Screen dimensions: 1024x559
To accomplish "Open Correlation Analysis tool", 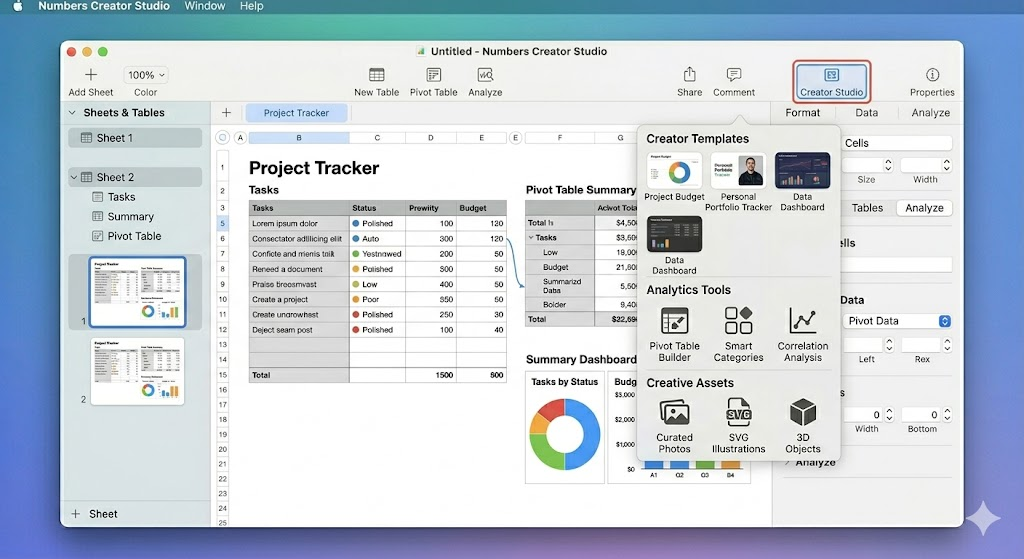I will tap(803, 334).
